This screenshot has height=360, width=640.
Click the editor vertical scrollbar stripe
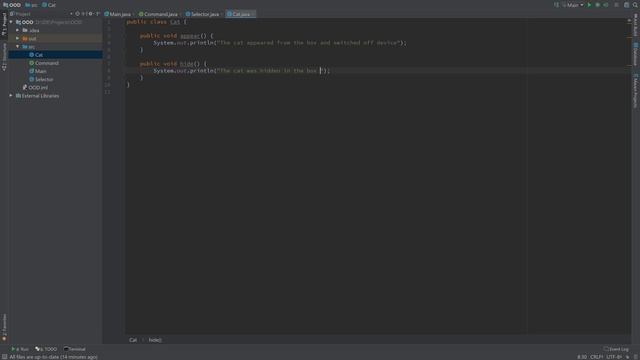point(629,176)
